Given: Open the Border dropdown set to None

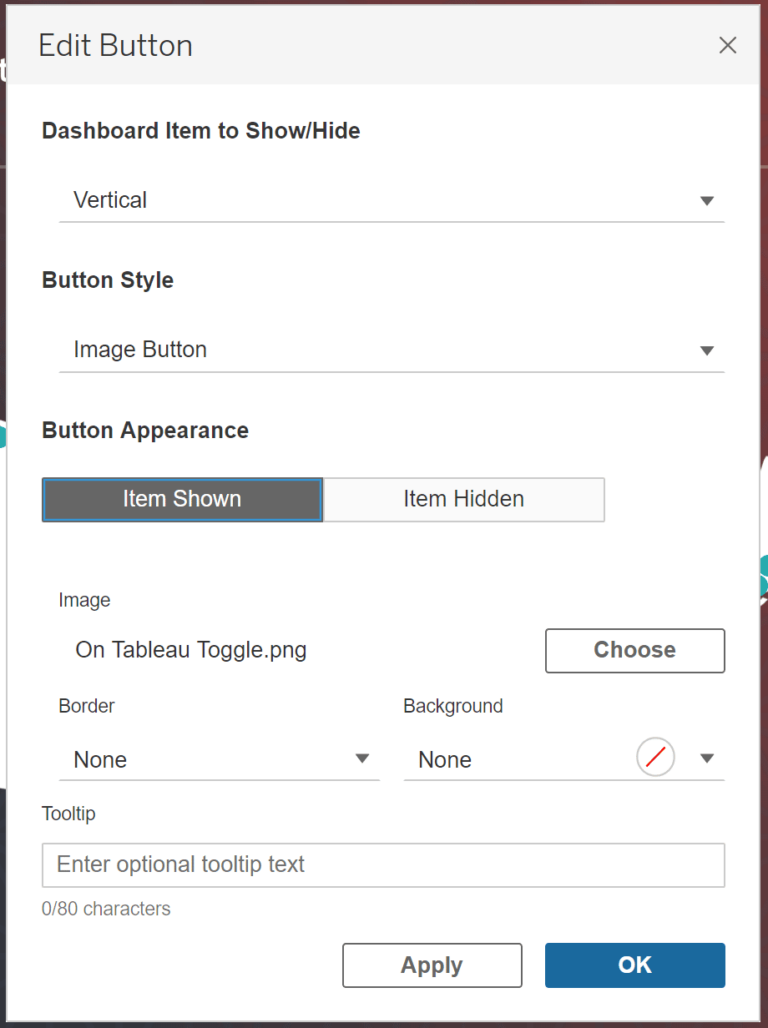Looking at the screenshot, I should pyautogui.click(x=220, y=758).
